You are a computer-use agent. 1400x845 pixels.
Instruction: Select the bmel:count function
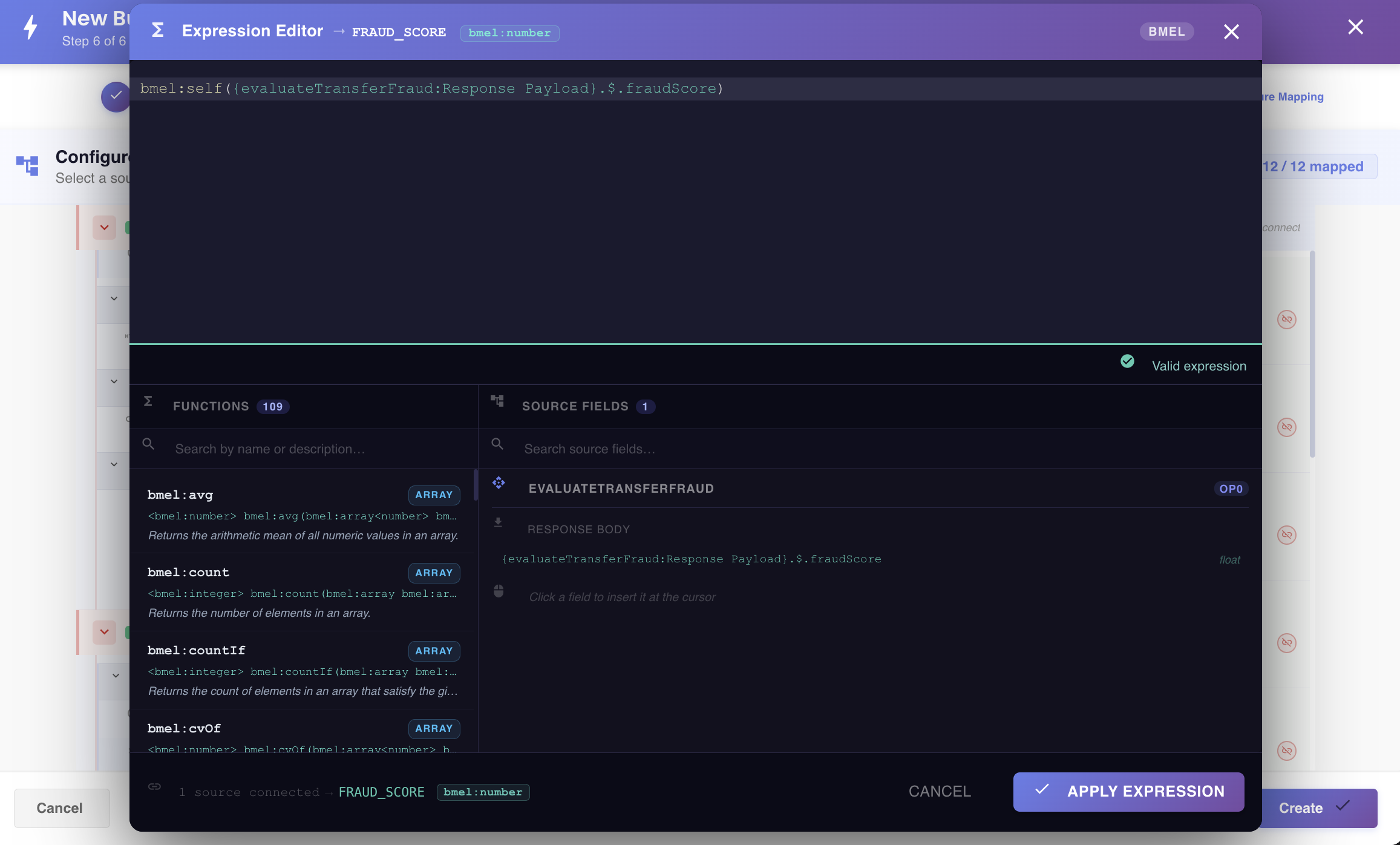[303, 593]
